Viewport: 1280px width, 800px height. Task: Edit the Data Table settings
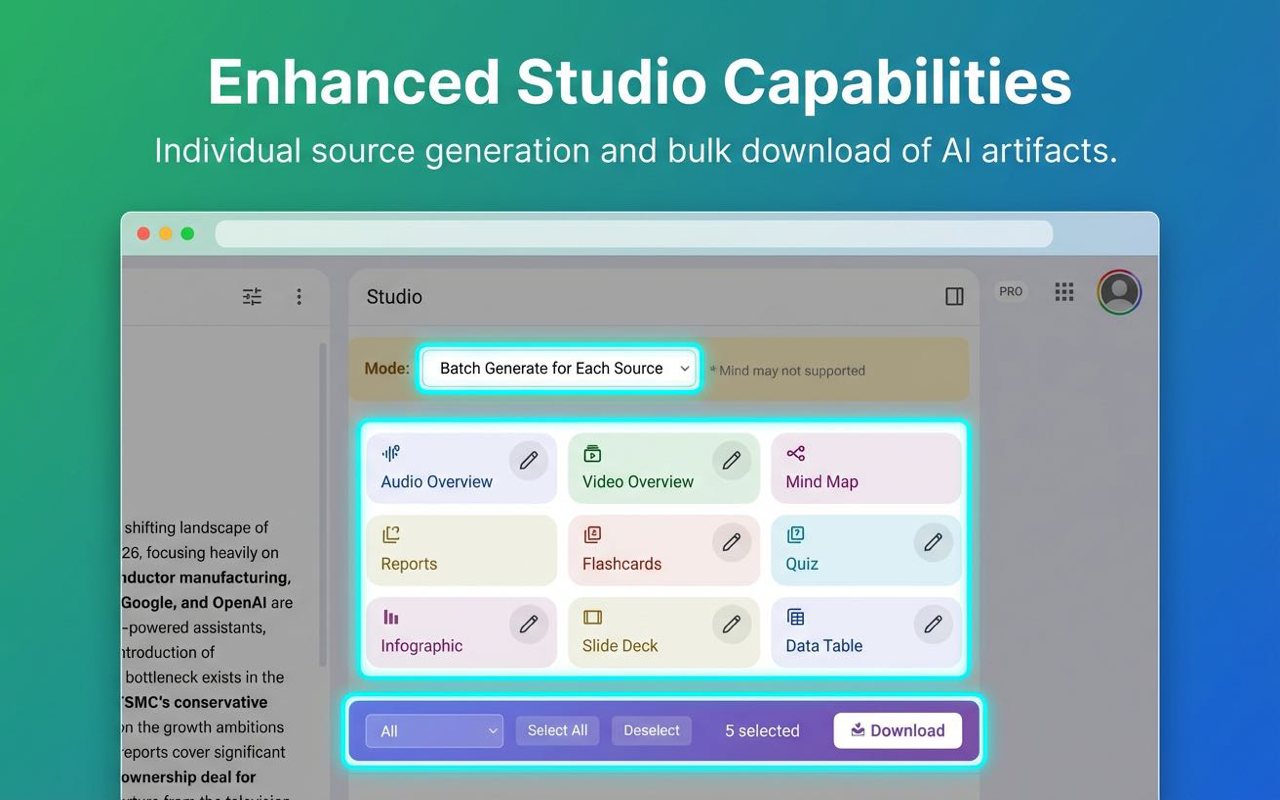(933, 624)
